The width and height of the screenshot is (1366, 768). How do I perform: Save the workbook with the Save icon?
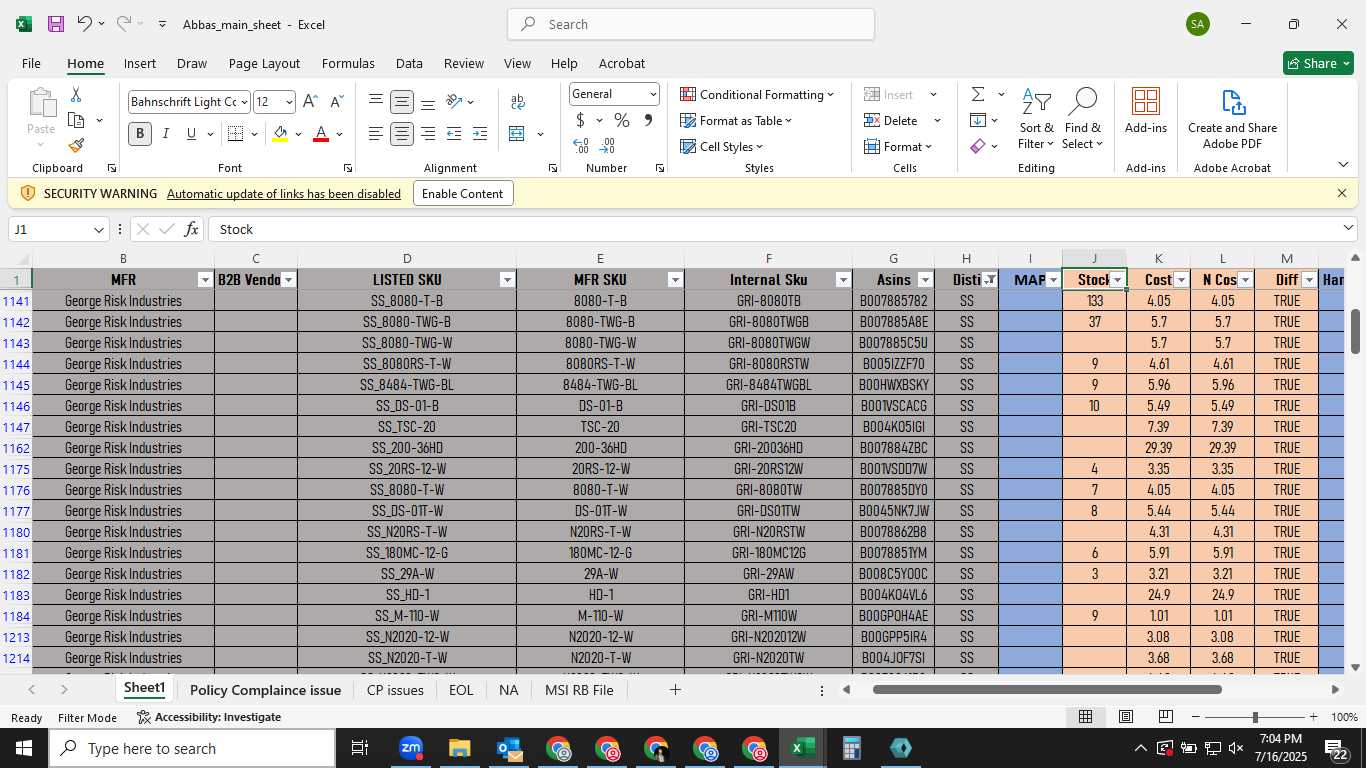[56, 24]
